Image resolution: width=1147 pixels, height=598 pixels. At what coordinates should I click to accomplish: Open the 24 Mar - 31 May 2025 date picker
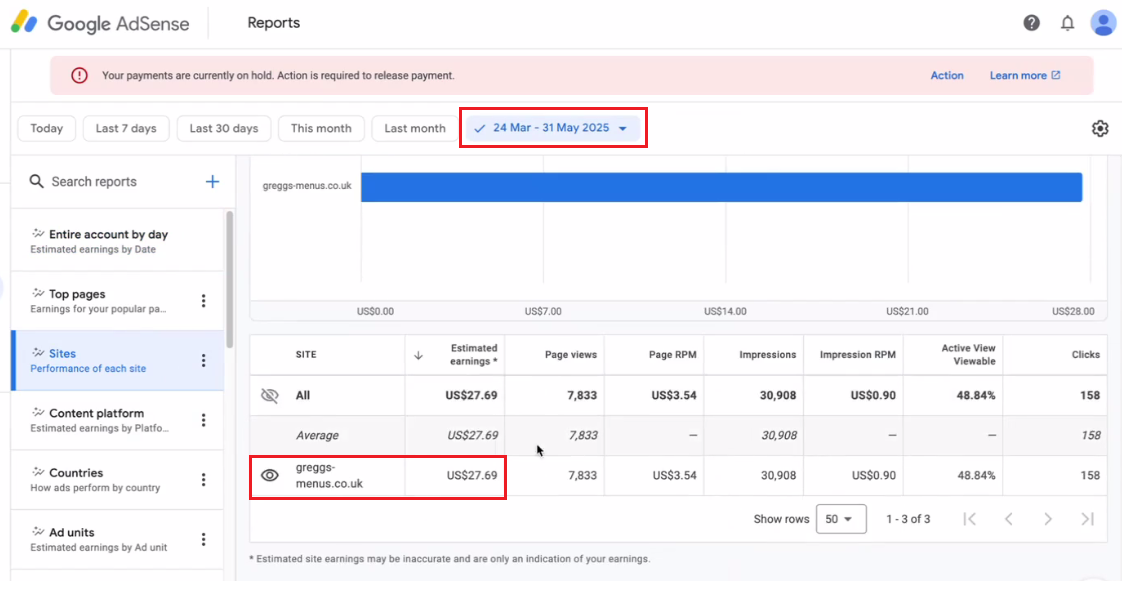pyautogui.click(x=553, y=128)
